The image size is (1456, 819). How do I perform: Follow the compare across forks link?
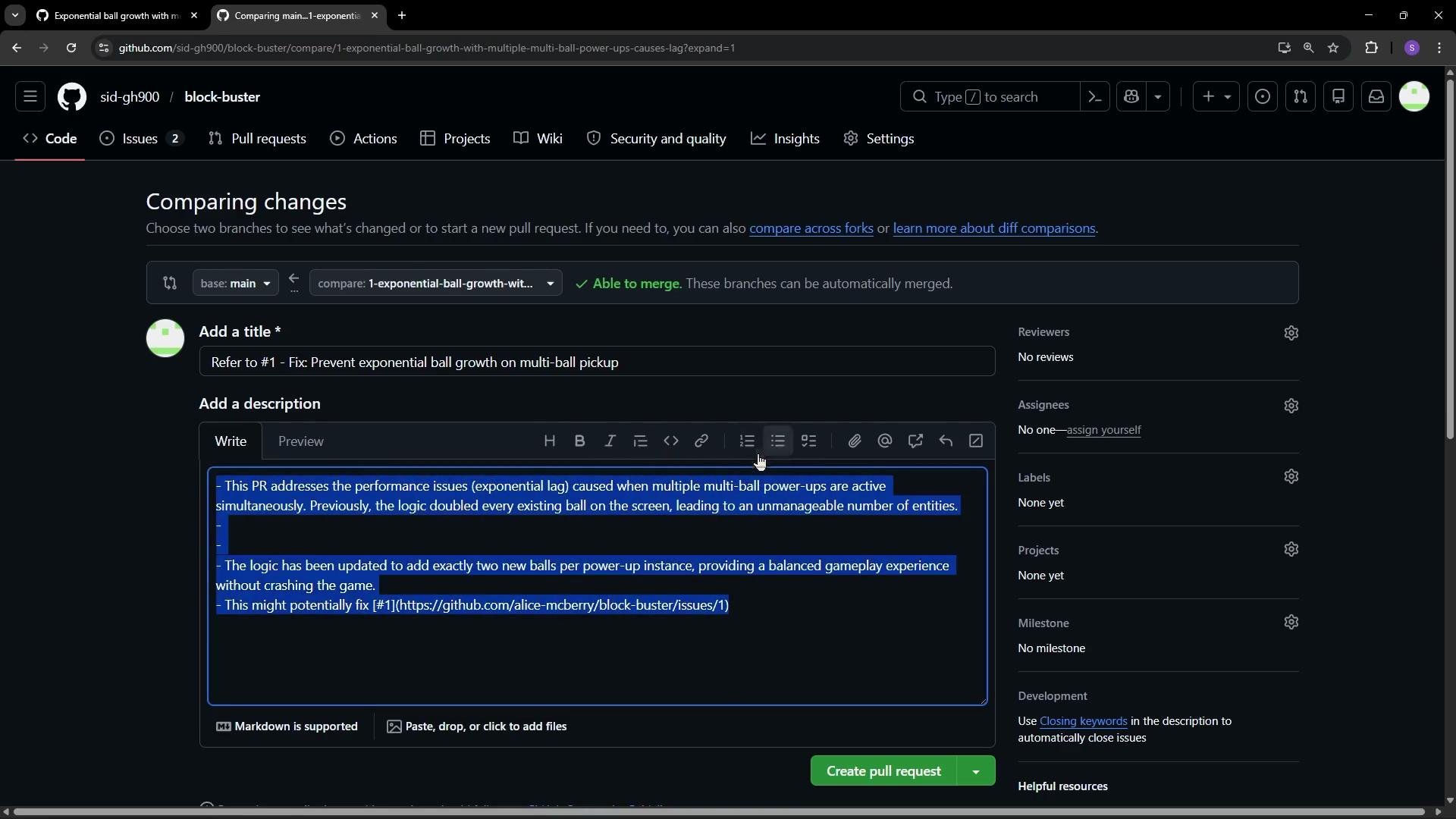click(x=811, y=228)
